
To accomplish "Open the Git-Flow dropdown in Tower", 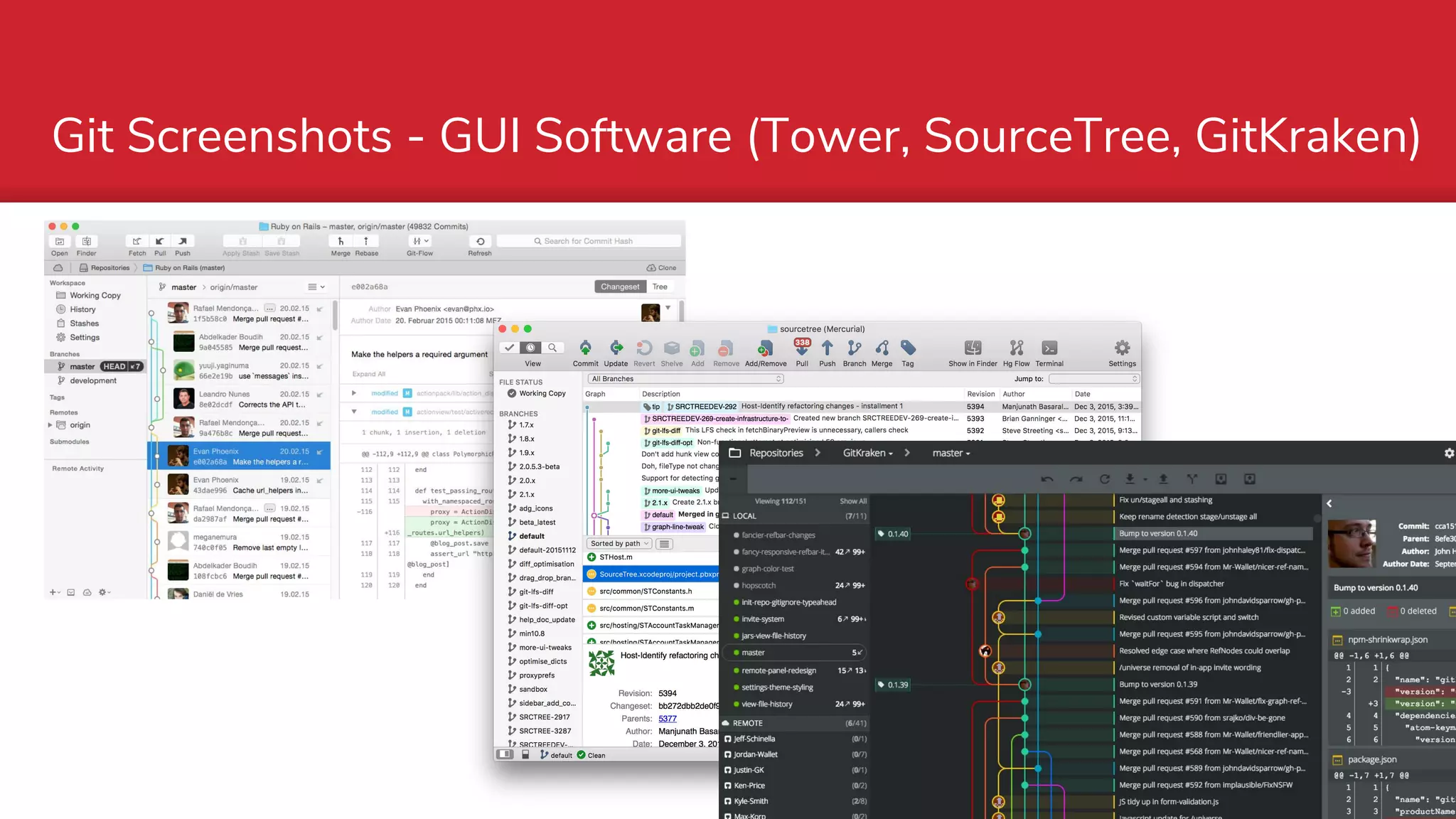I will (x=420, y=242).
